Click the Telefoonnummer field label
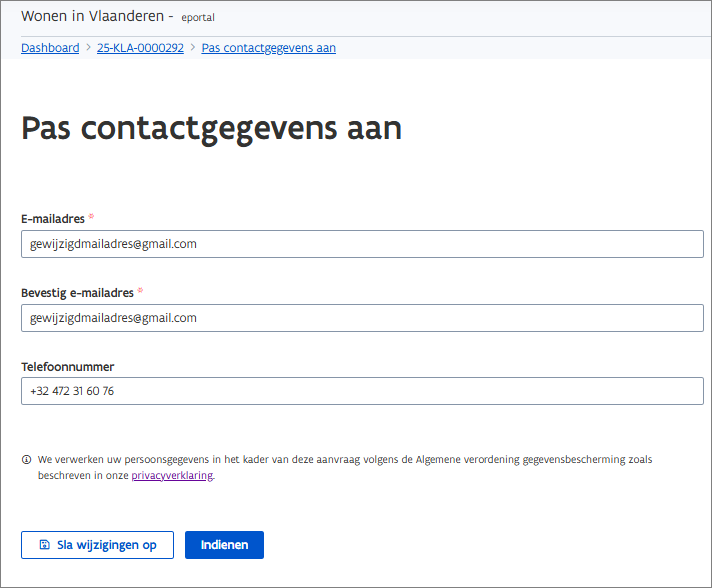Image resolution: width=712 pixels, height=588 pixels. tap(68, 367)
